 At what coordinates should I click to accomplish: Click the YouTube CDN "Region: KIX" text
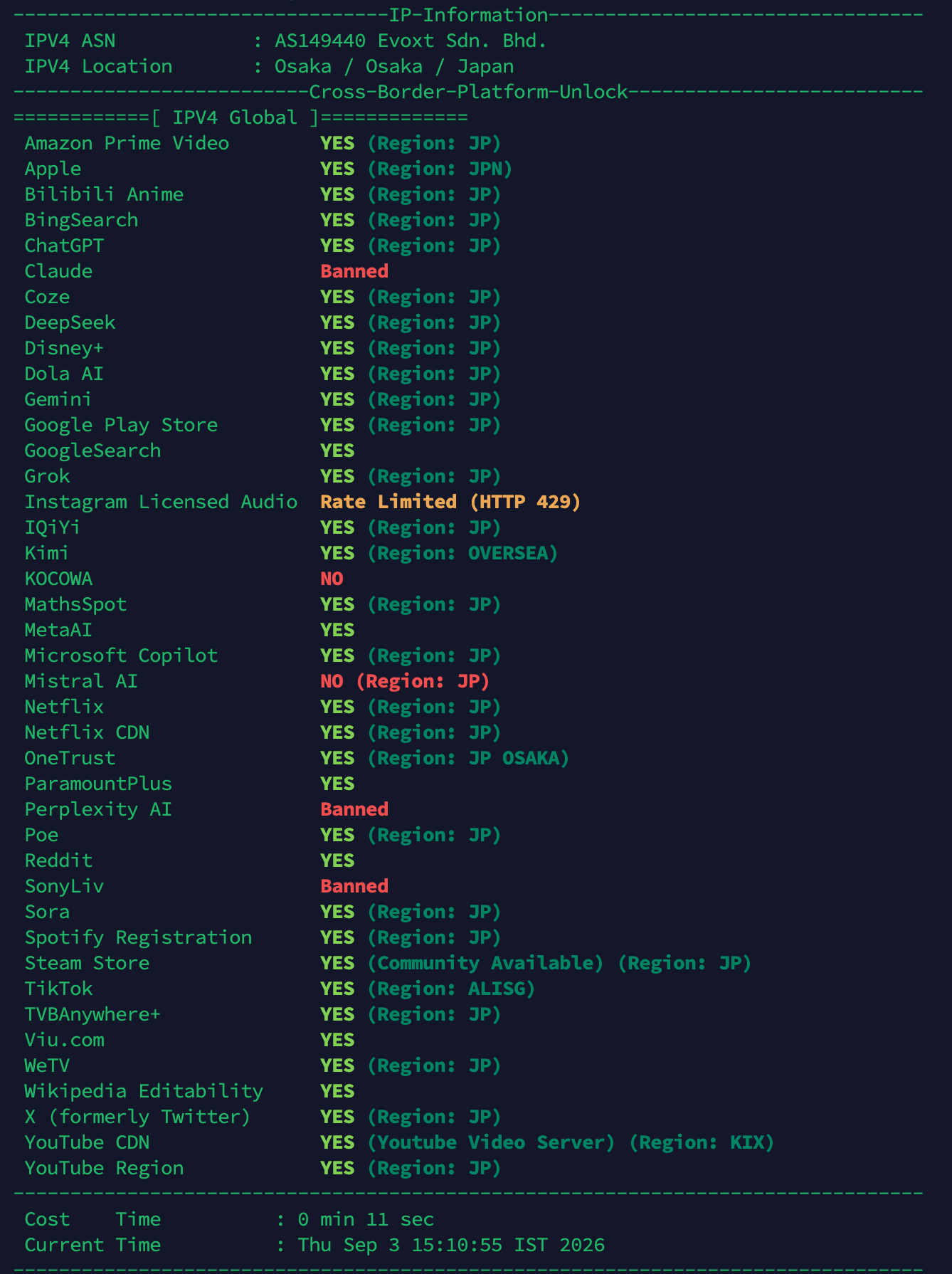click(702, 1142)
